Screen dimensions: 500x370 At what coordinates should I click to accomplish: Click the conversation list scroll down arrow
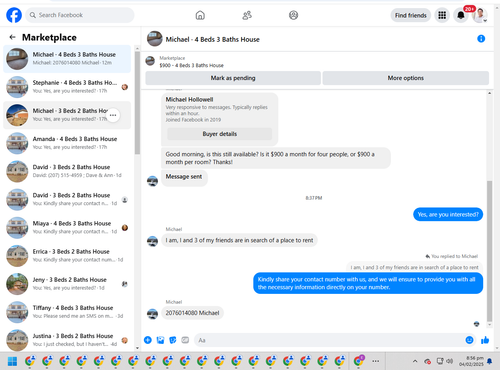(x=137, y=348)
